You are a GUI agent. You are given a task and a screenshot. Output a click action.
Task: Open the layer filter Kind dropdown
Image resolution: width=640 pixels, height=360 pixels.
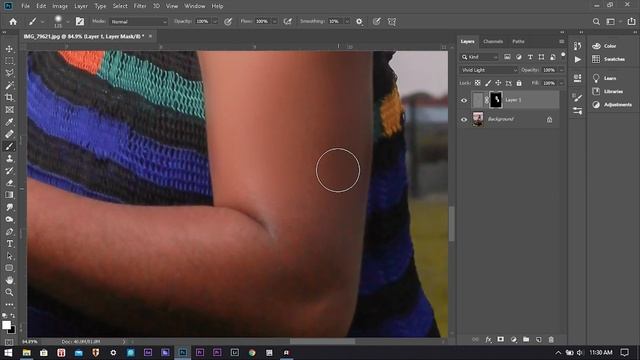tap(480, 57)
